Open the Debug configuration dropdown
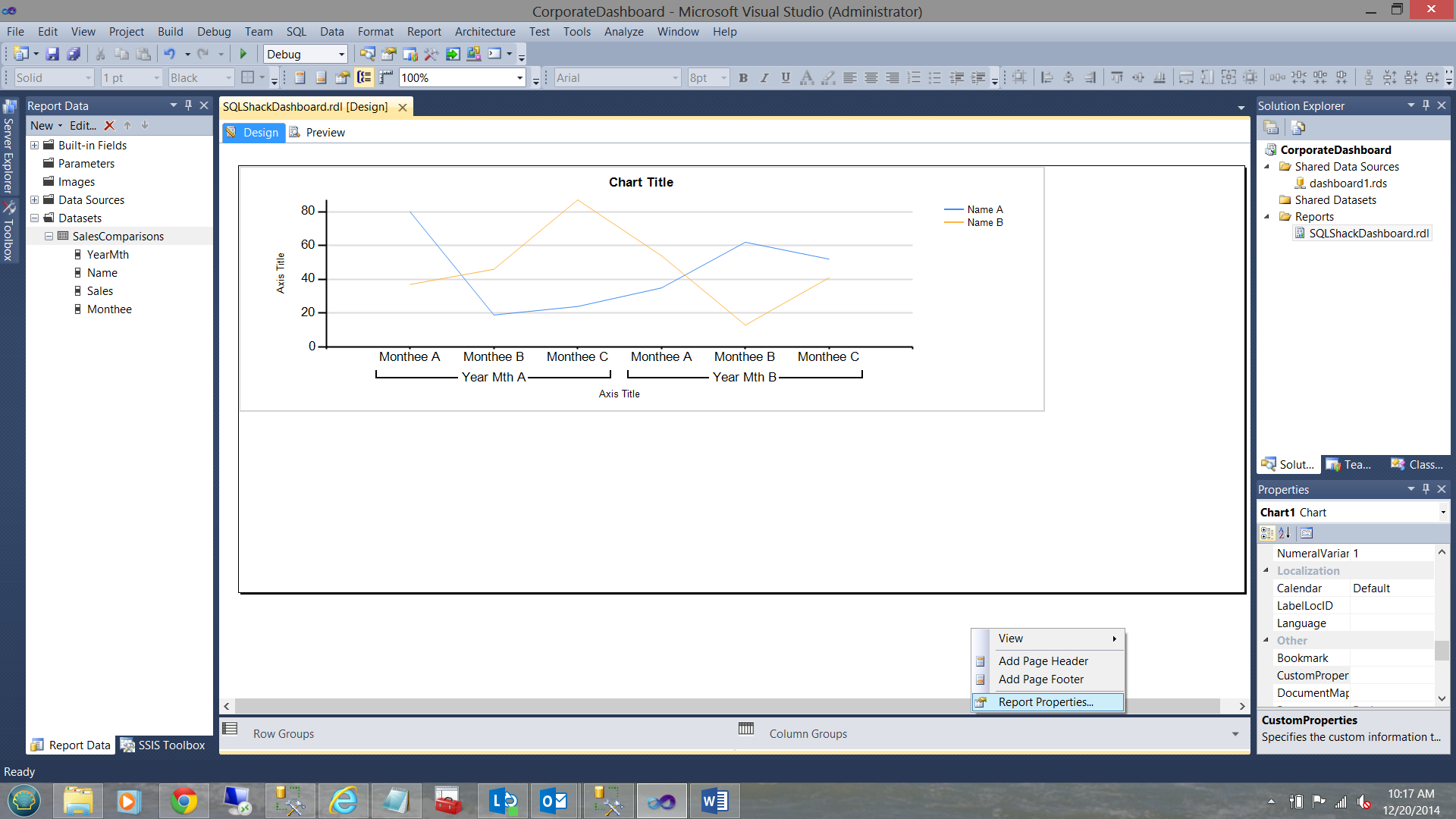This screenshot has height=819, width=1456. point(341,55)
